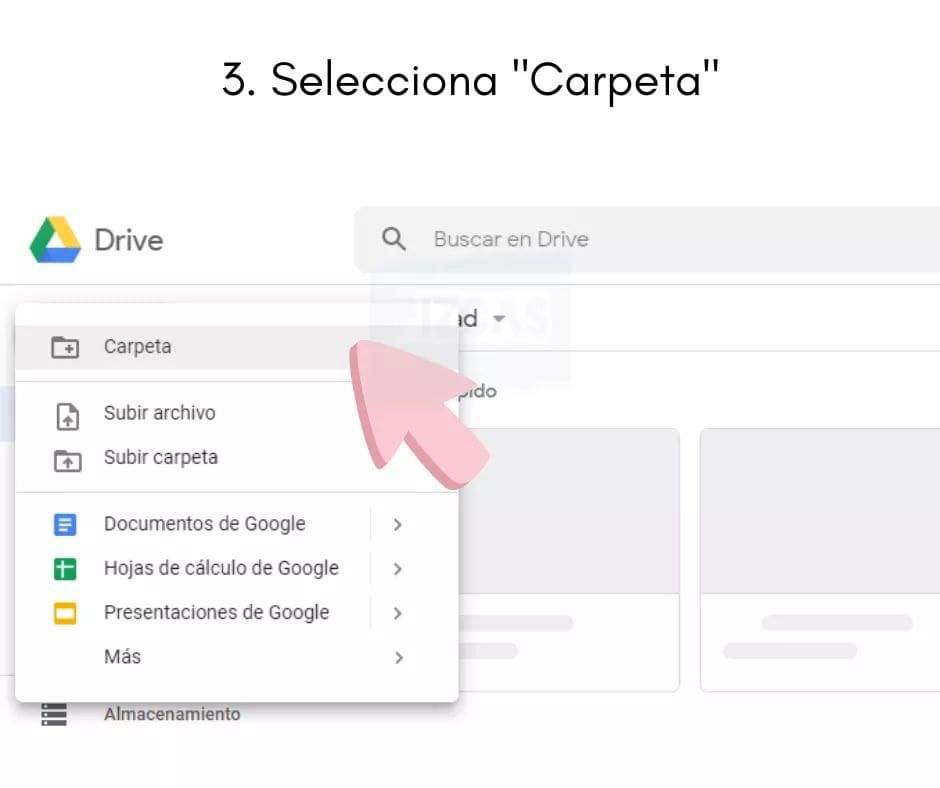
Task: Select Carpeta from the menu
Action: tap(137, 347)
